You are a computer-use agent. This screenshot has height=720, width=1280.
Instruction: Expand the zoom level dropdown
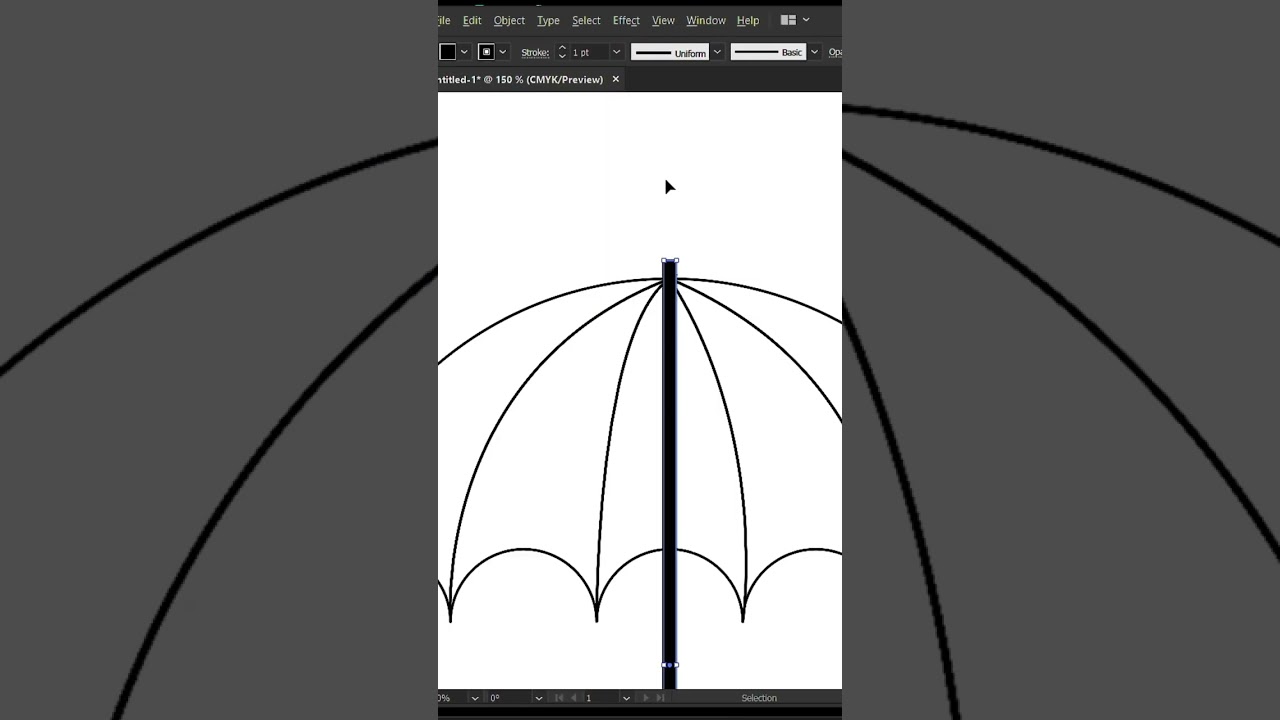[475, 698]
